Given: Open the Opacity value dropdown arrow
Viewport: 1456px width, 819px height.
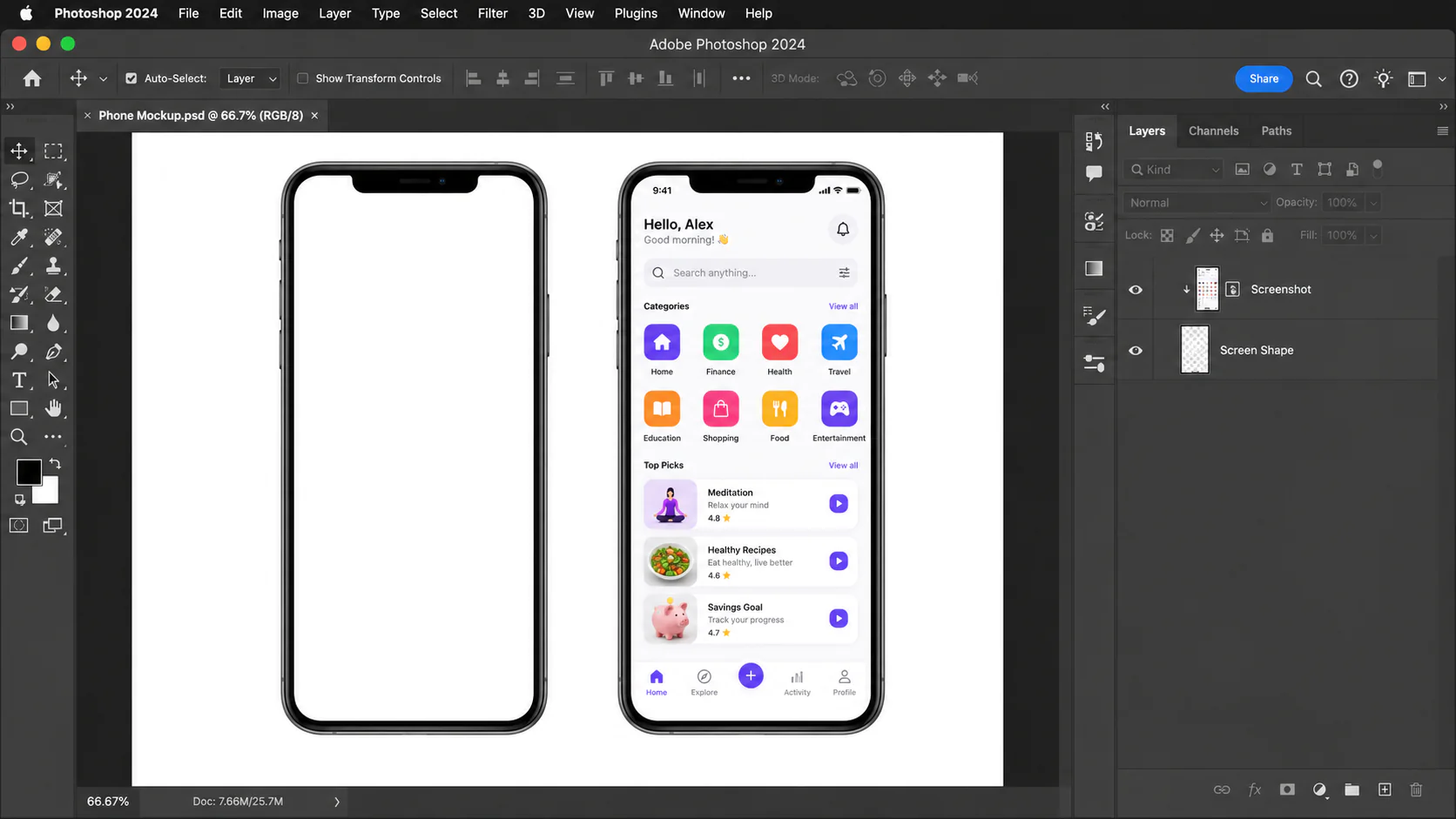Looking at the screenshot, I should tap(1373, 203).
